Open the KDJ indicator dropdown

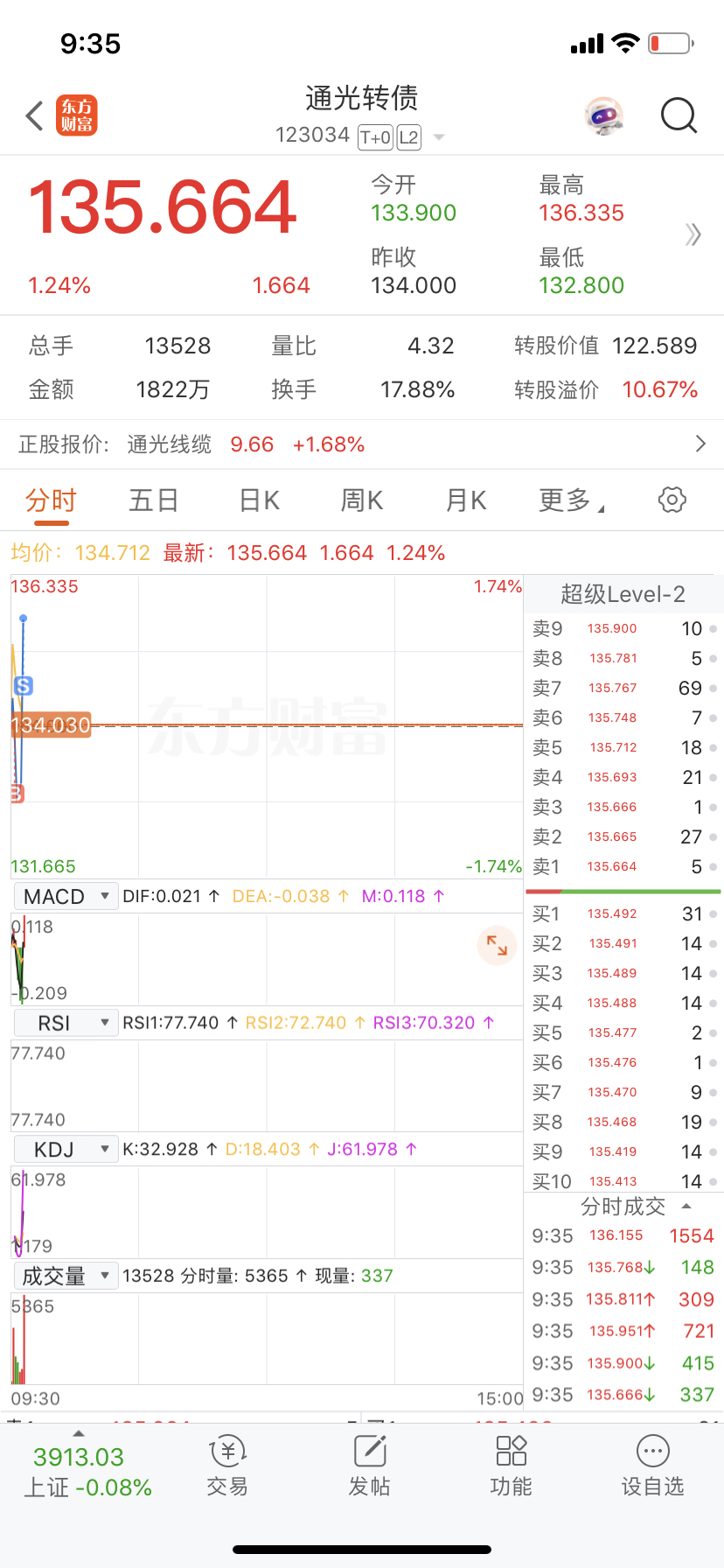66,1149
